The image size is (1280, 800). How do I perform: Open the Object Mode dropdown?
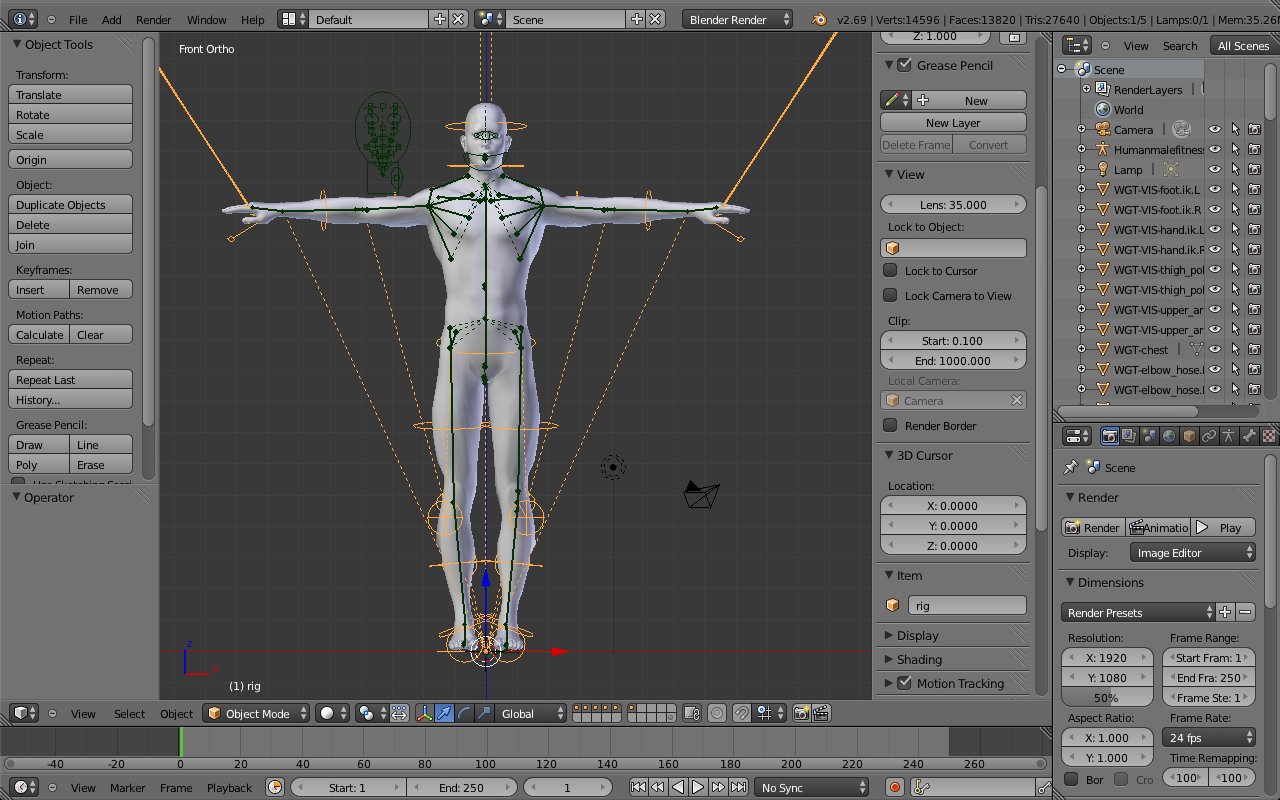255,713
